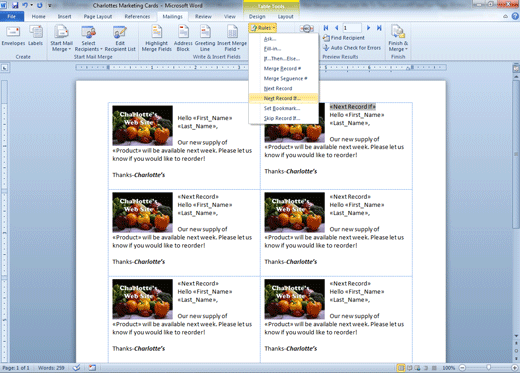Open the Undo history dropdown arrow
520x373 pixels.
point(32,5)
